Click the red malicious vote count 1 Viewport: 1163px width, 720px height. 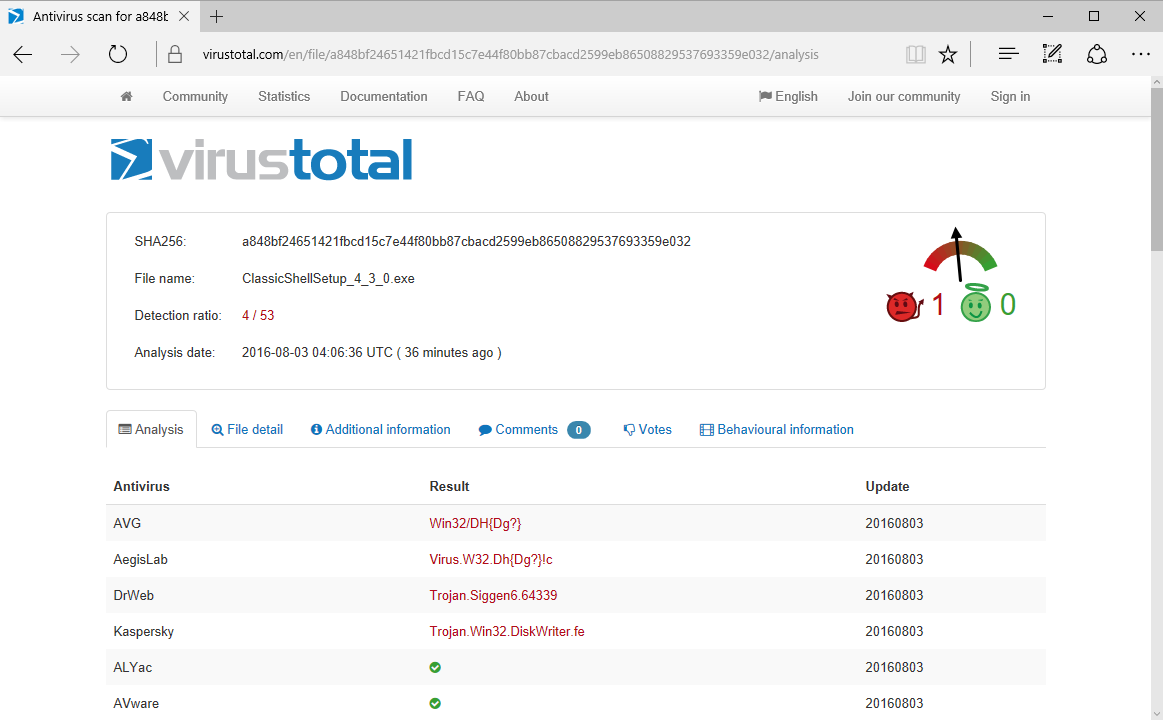pos(938,305)
